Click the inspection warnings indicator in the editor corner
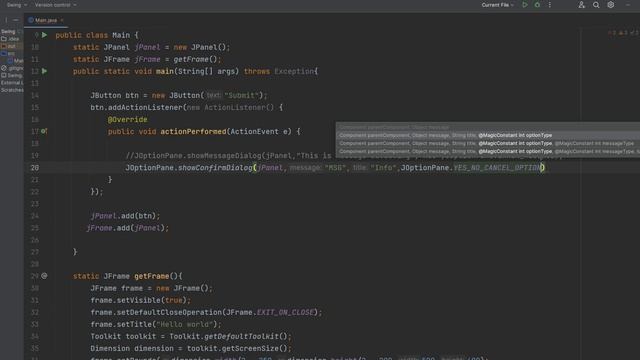640x360 pixels. point(623,33)
